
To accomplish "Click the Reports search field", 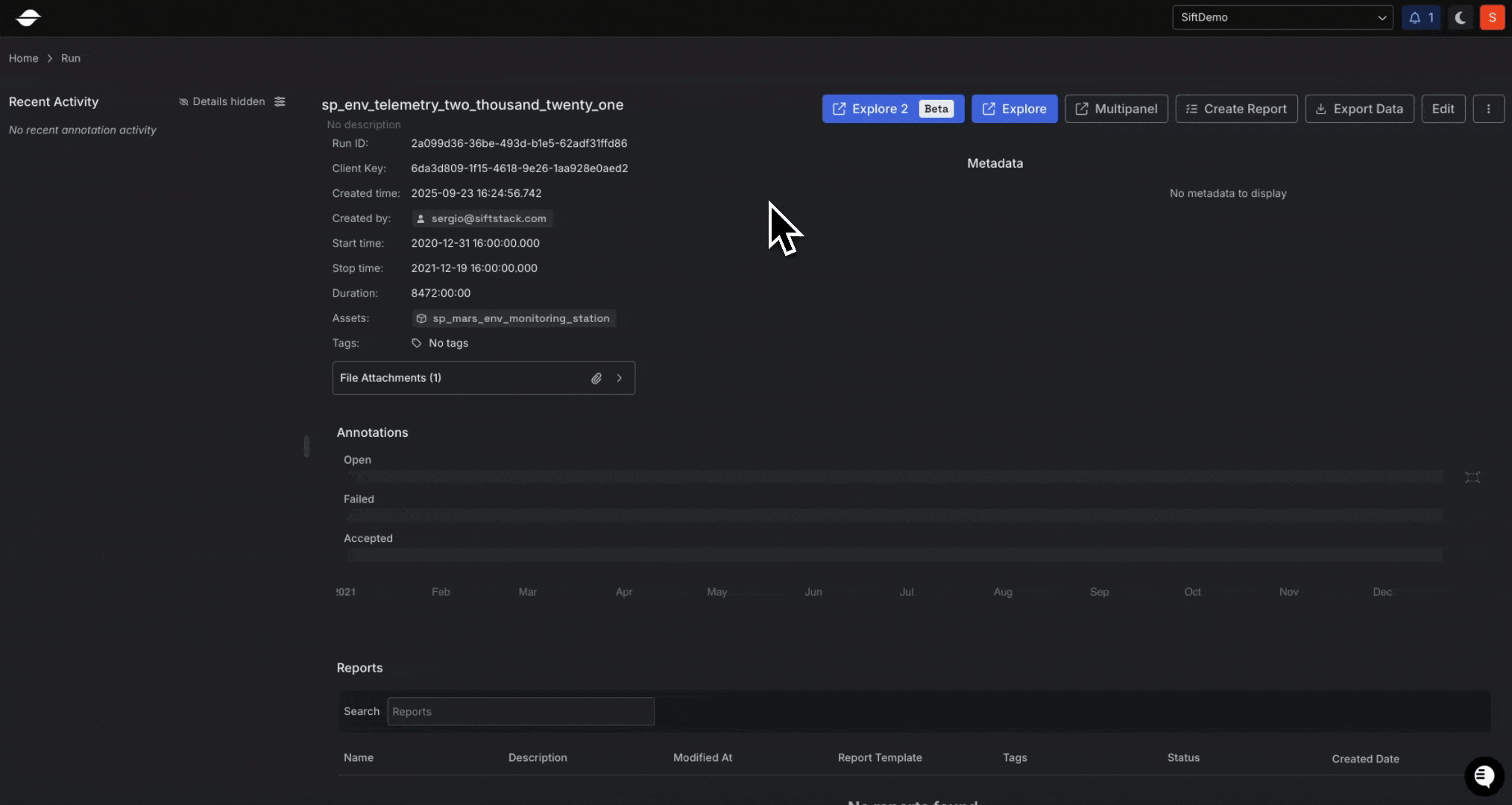I will [x=520, y=711].
